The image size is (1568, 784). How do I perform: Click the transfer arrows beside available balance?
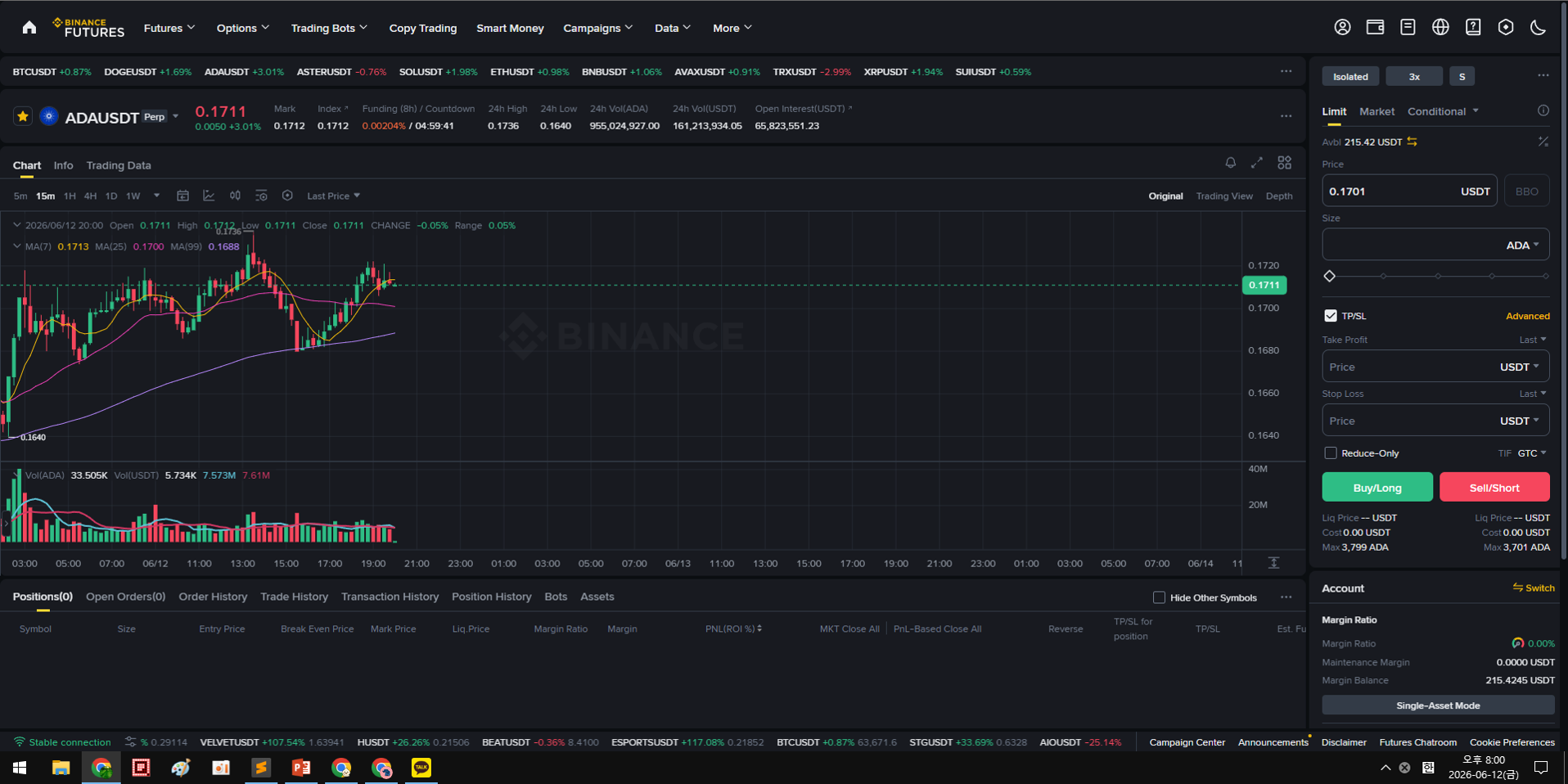[x=1412, y=142]
